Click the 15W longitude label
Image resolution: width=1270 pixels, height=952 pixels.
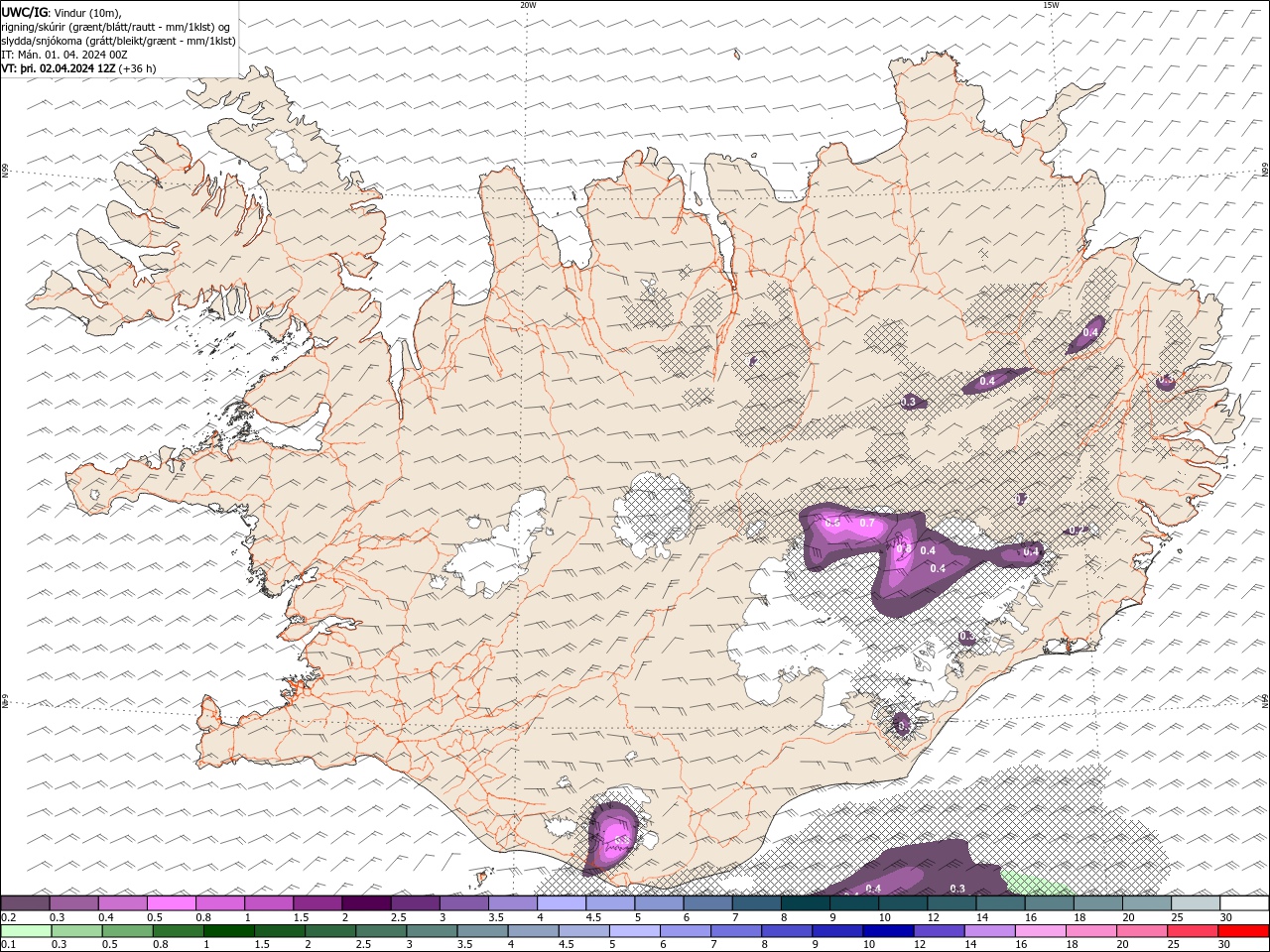click(1051, 5)
